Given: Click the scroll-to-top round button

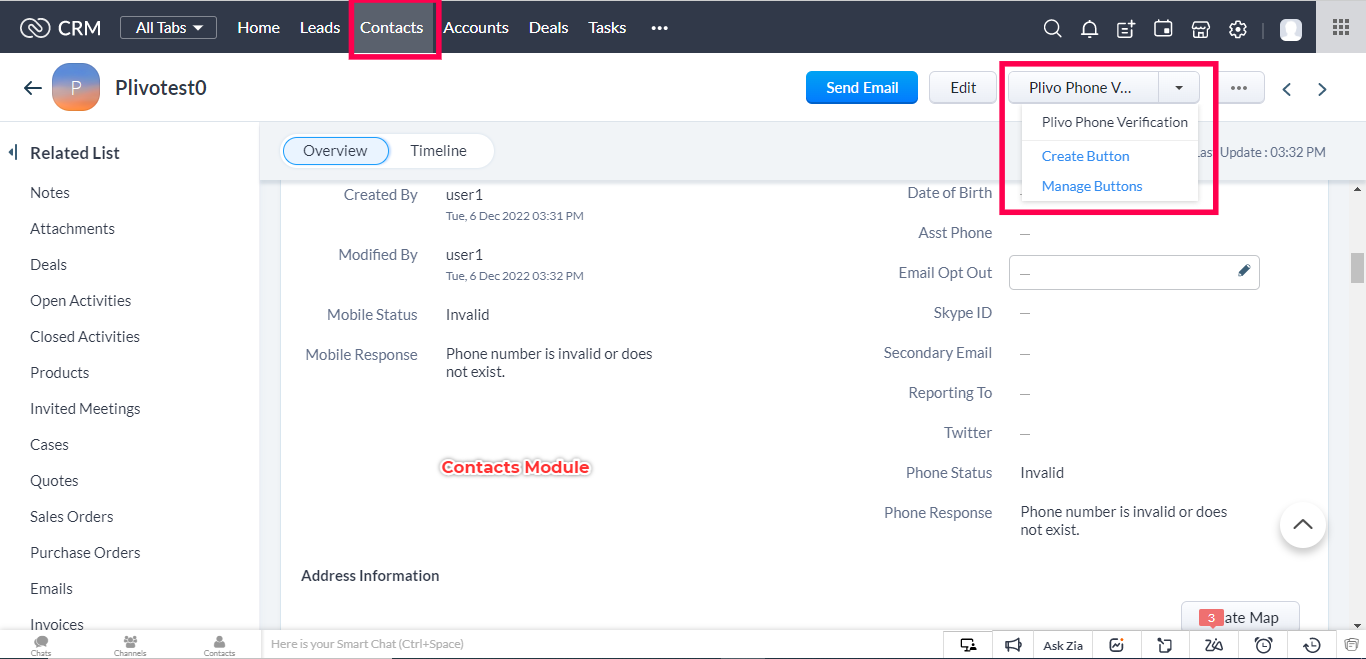Looking at the screenshot, I should 1302,524.
